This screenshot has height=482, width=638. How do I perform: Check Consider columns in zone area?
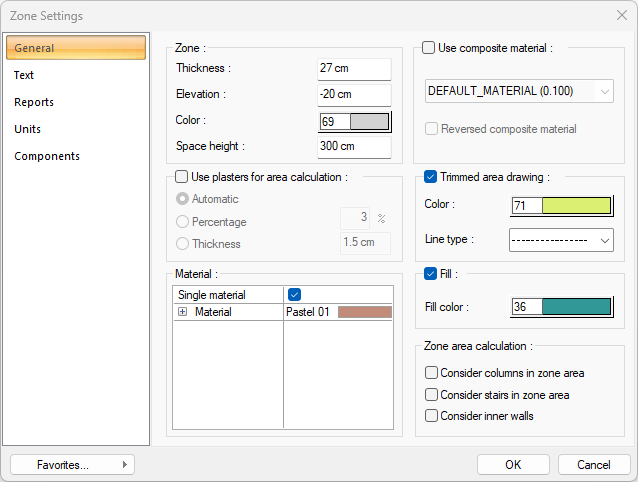[x=431, y=373]
